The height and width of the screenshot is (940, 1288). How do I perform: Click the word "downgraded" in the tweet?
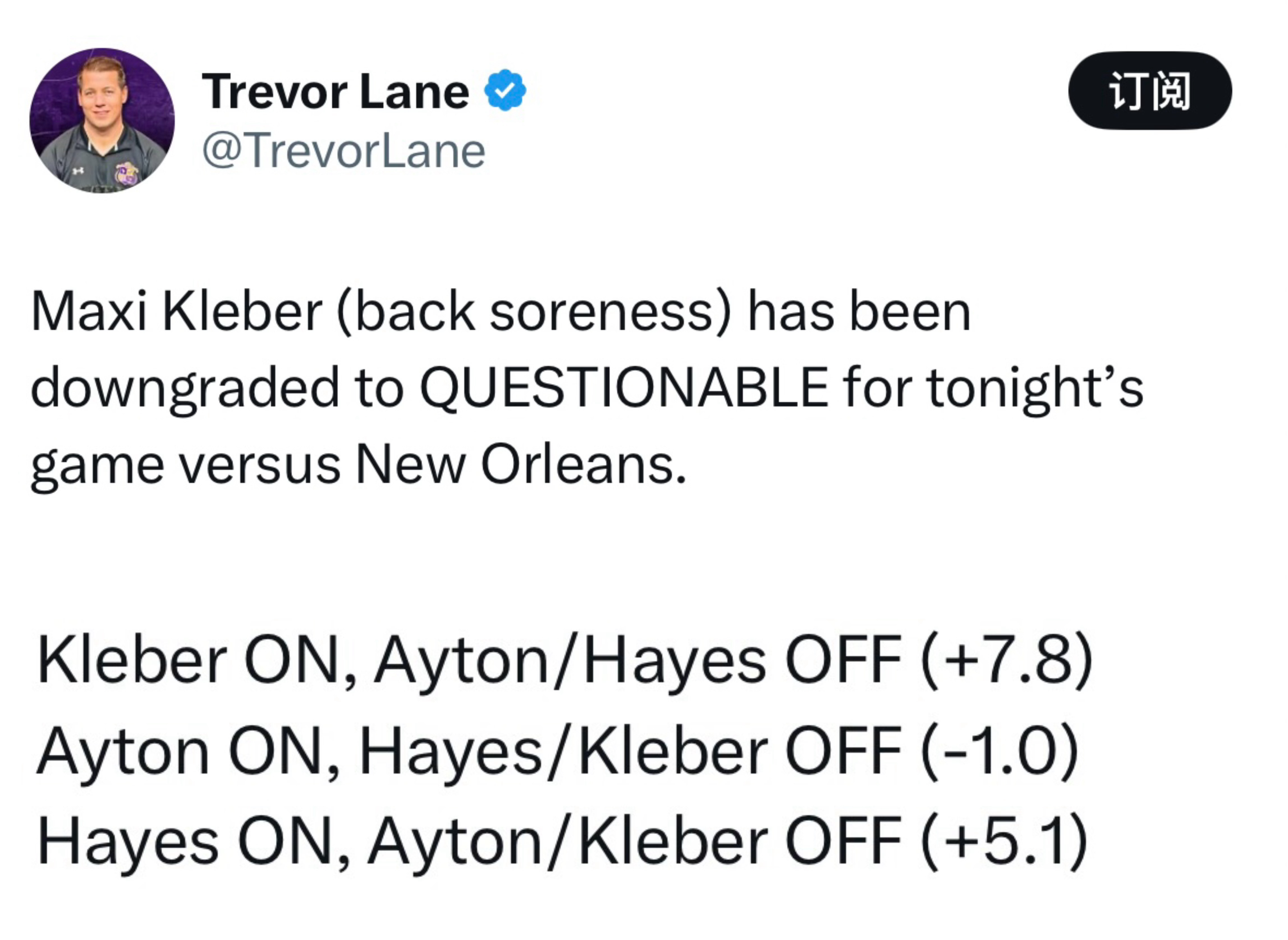click(185, 388)
